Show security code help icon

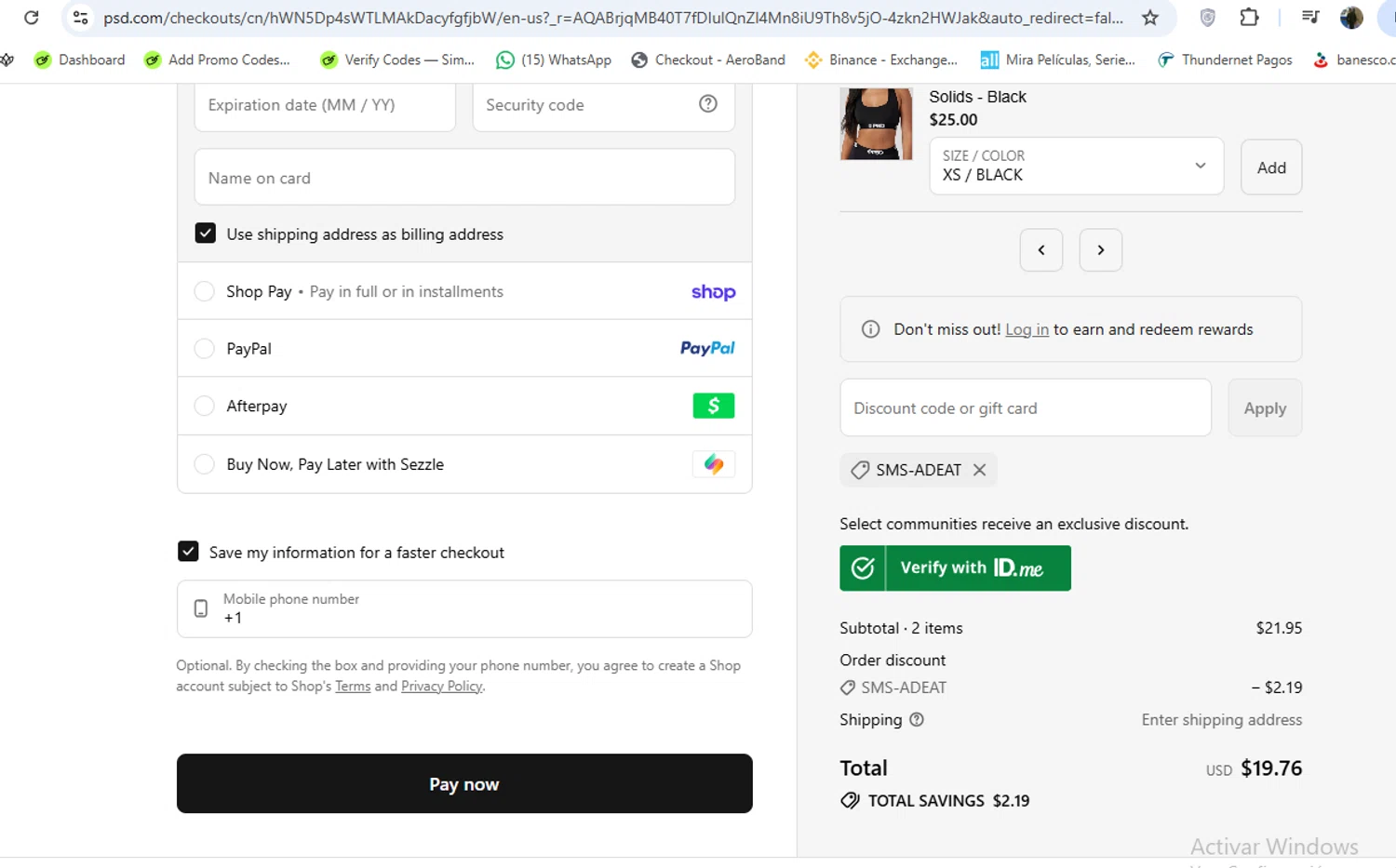point(708,104)
